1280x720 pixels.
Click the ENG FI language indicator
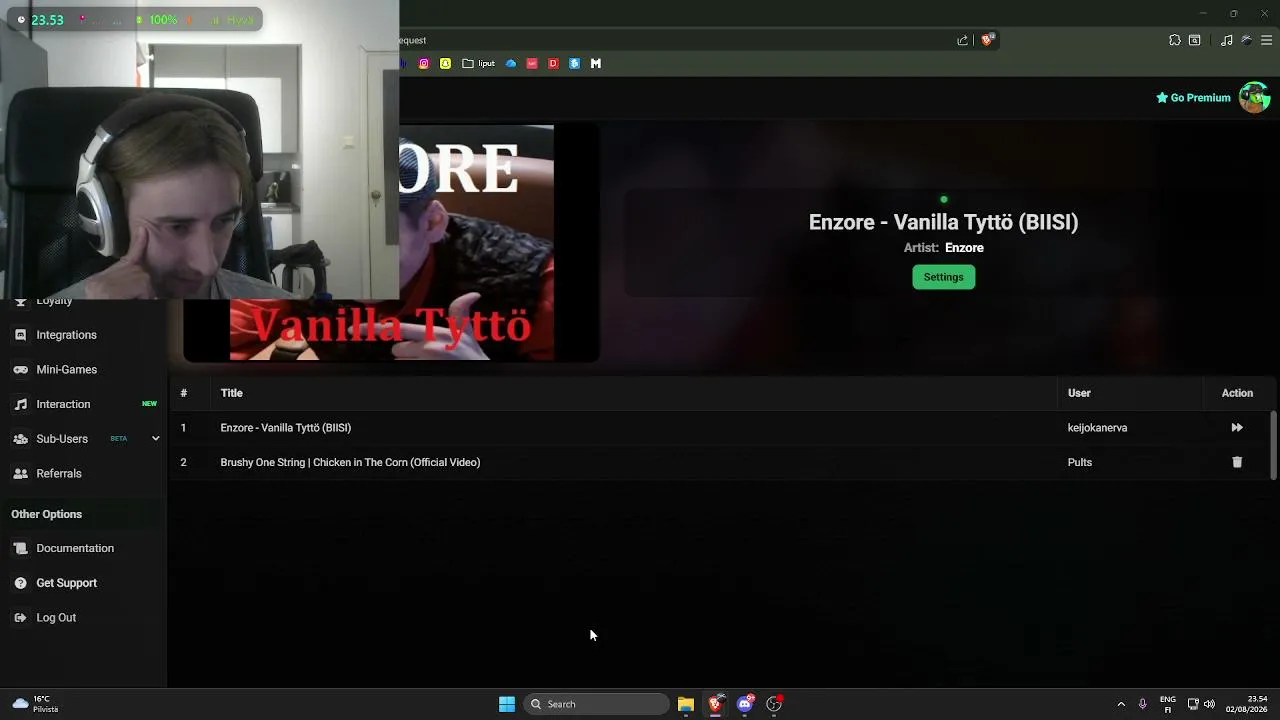(x=1168, y=704)
